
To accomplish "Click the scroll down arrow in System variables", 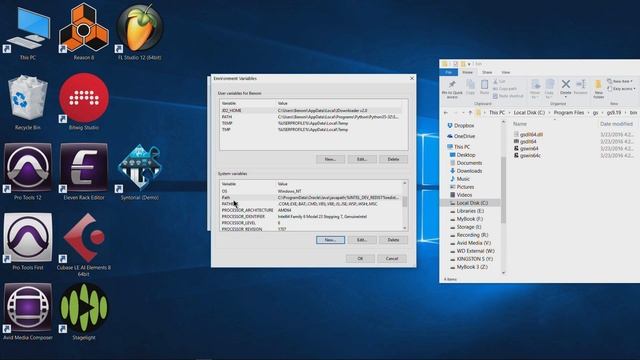I will pos(404,228).
